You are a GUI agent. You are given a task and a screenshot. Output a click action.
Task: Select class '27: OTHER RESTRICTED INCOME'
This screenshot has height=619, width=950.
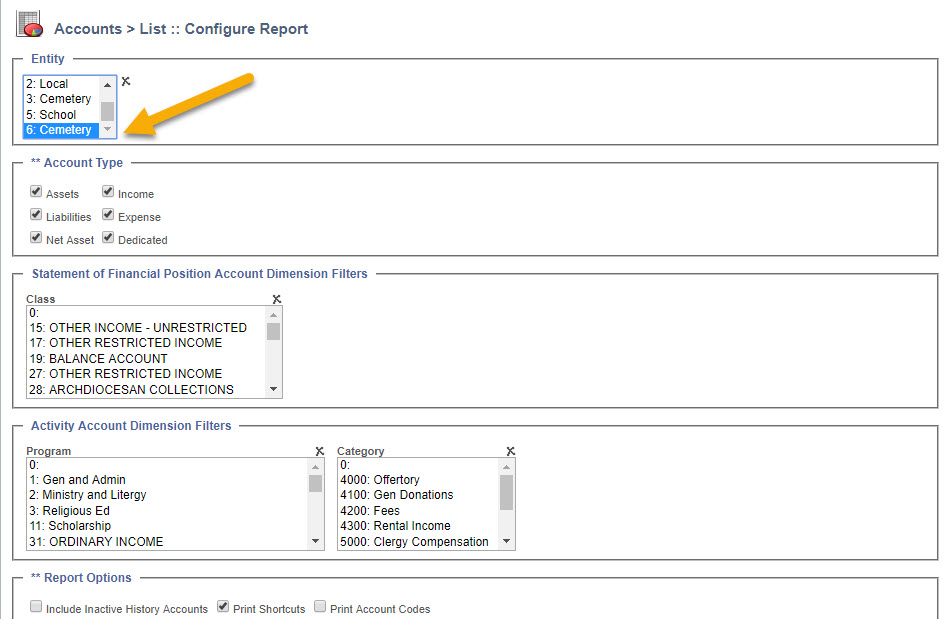tap(146, 374)
